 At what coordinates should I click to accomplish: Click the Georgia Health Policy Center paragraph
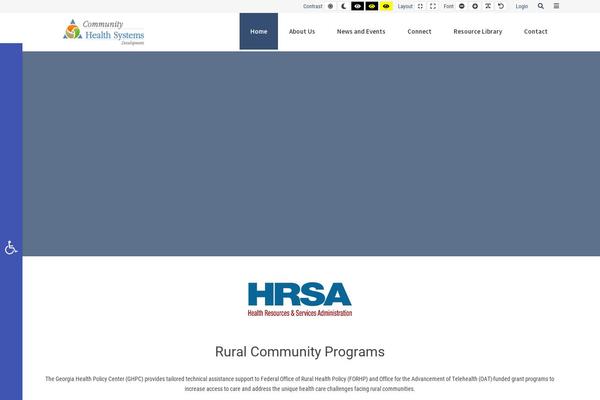300,384
